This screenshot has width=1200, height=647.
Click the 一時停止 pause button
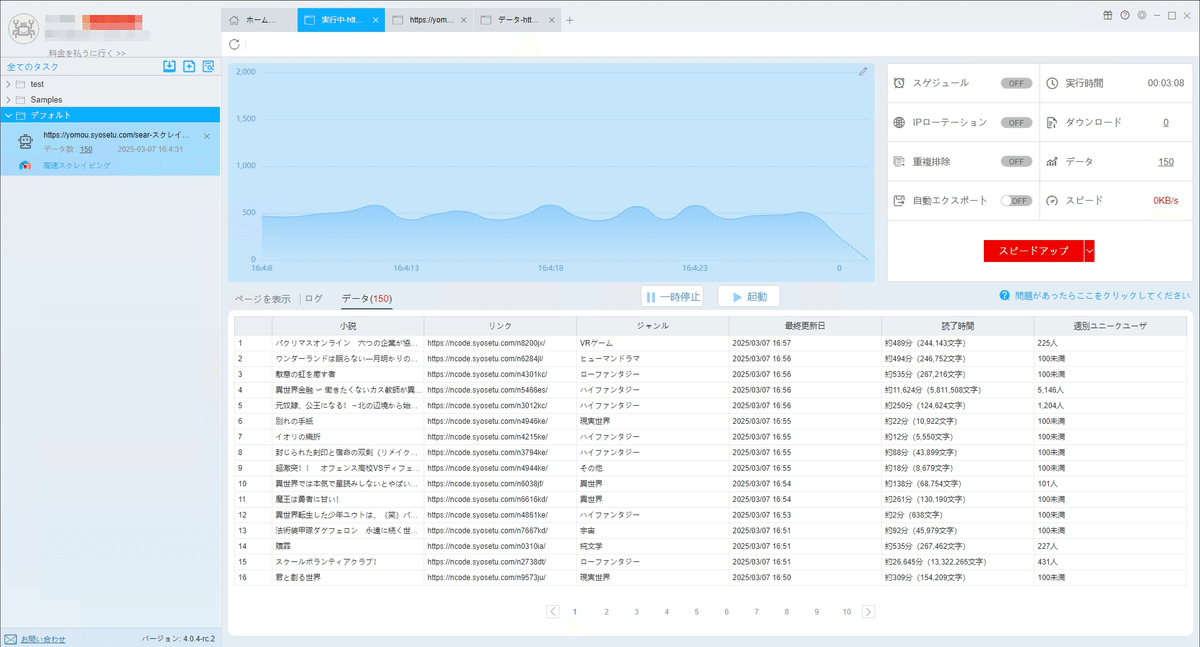tap(673, 297)
